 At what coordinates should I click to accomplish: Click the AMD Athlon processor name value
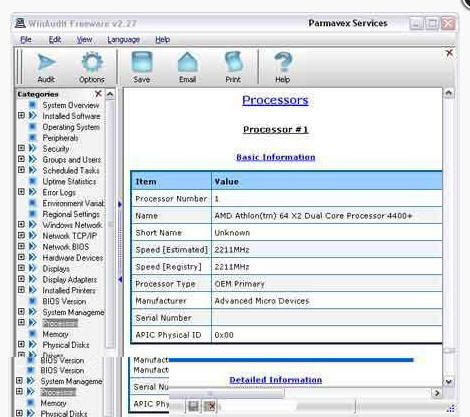pos(313,216)
